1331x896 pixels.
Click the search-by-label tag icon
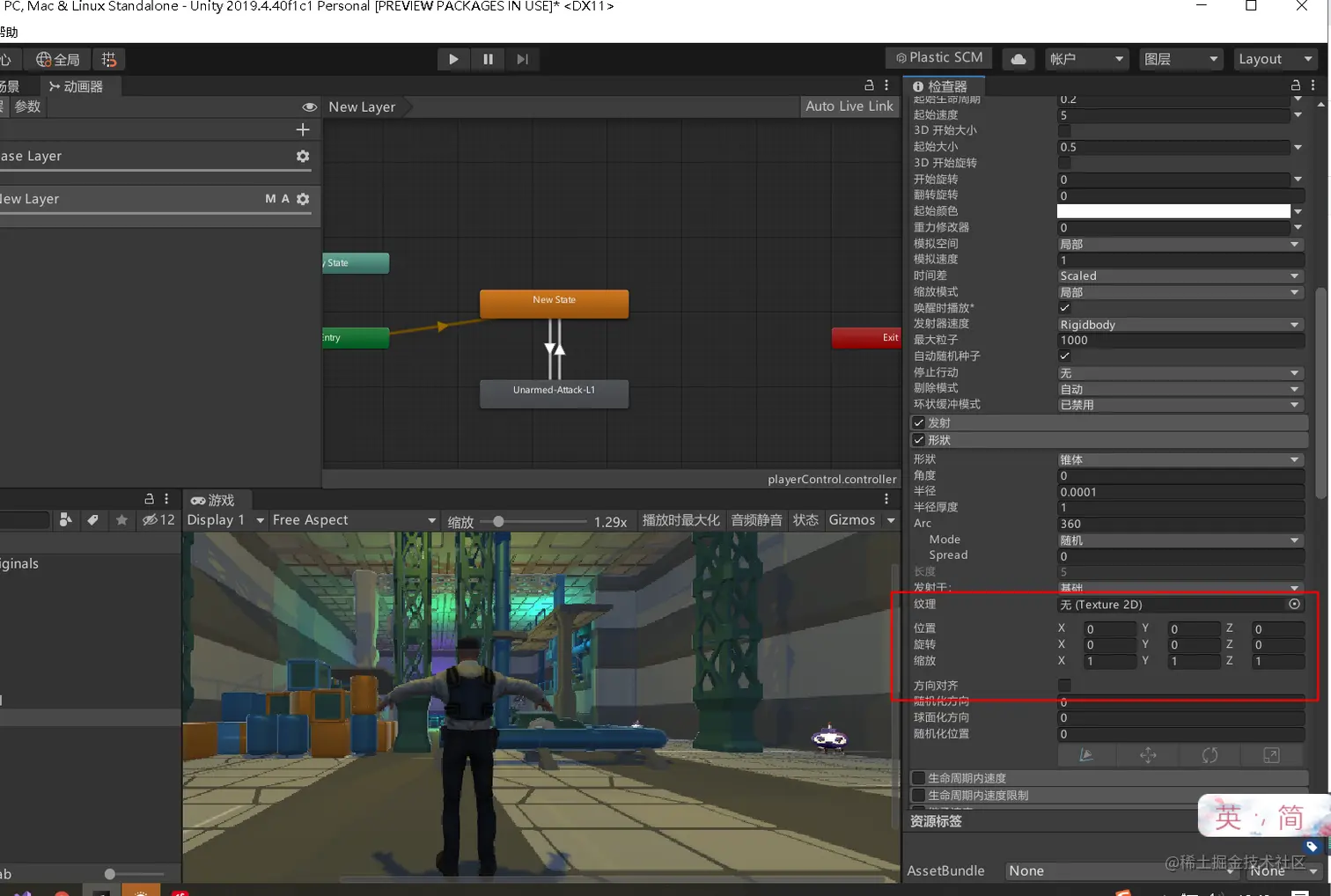point(92,520)
